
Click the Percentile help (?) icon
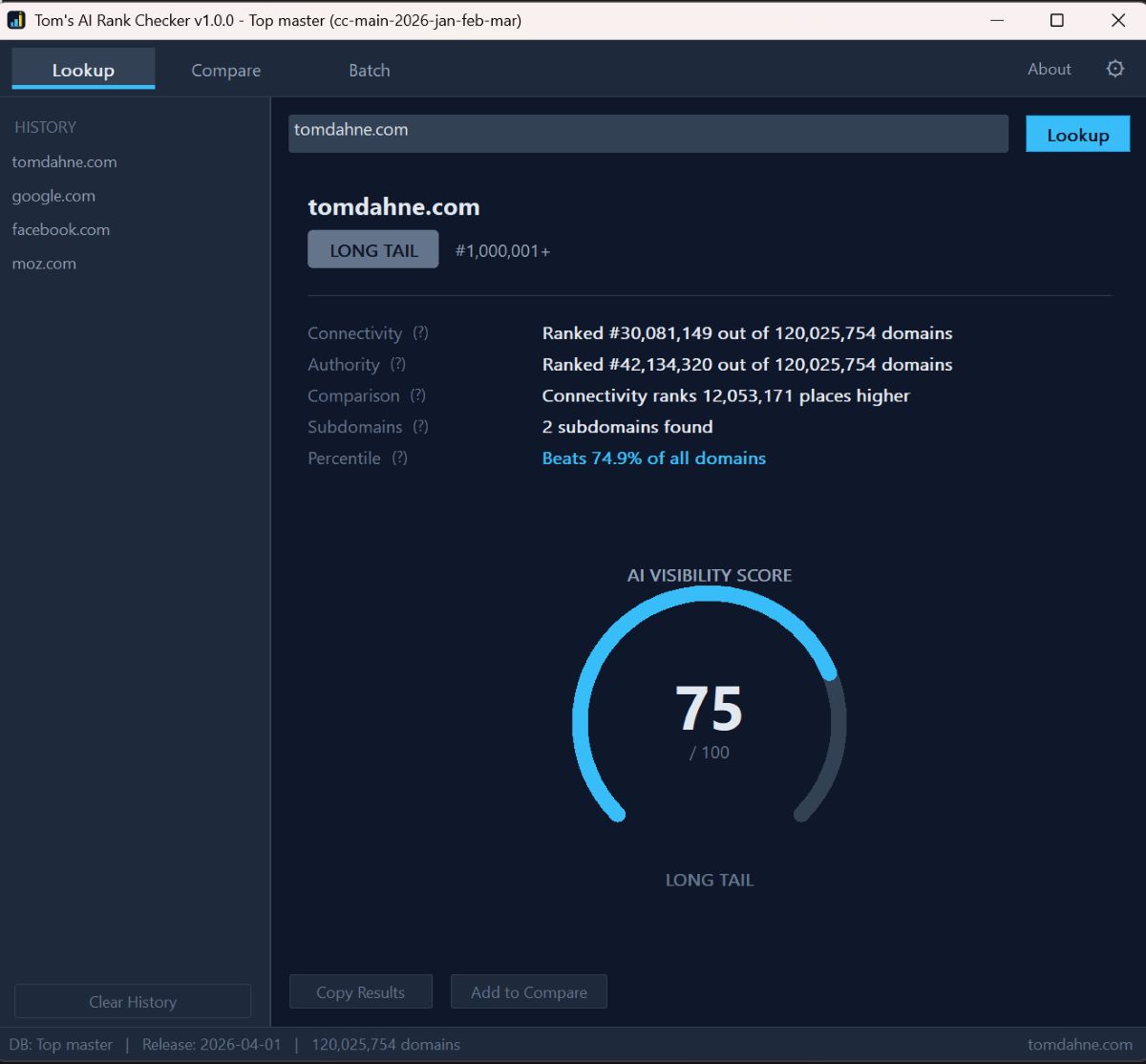tap(399, 458)
